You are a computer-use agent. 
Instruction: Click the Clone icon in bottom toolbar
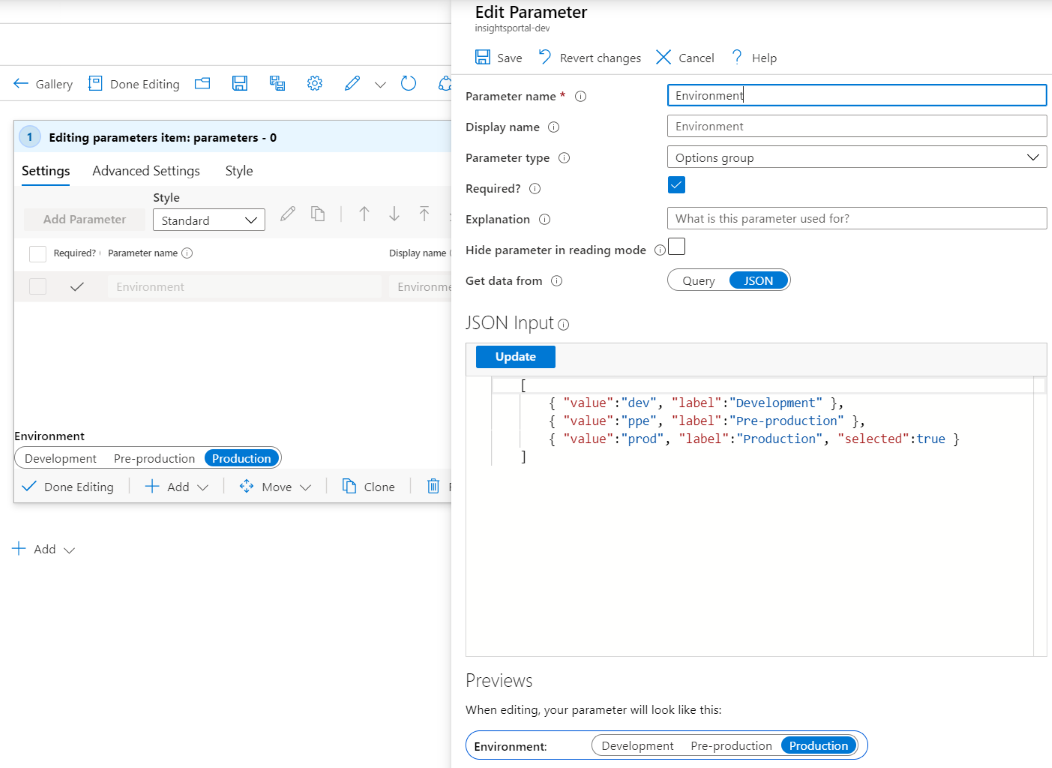(x=368, y=486)
